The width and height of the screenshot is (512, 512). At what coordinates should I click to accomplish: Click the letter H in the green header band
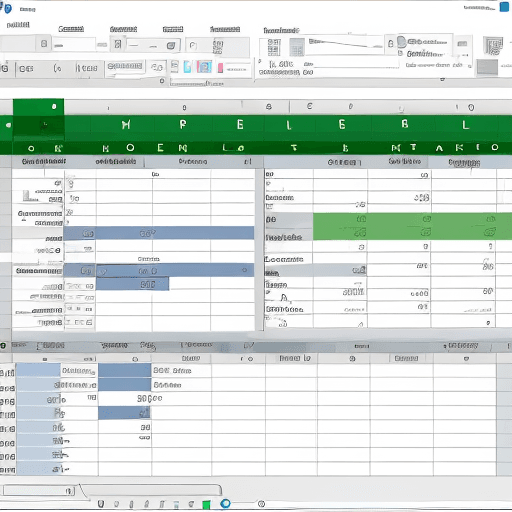coord(126,125)
